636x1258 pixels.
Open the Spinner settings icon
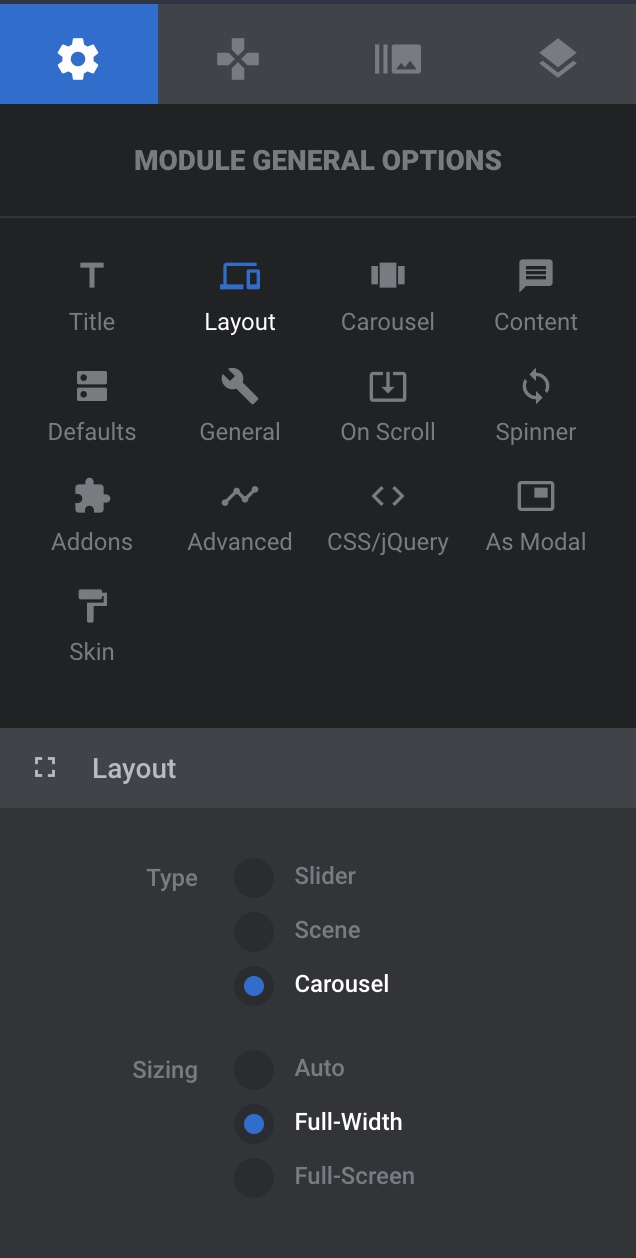tap(536, 386)
